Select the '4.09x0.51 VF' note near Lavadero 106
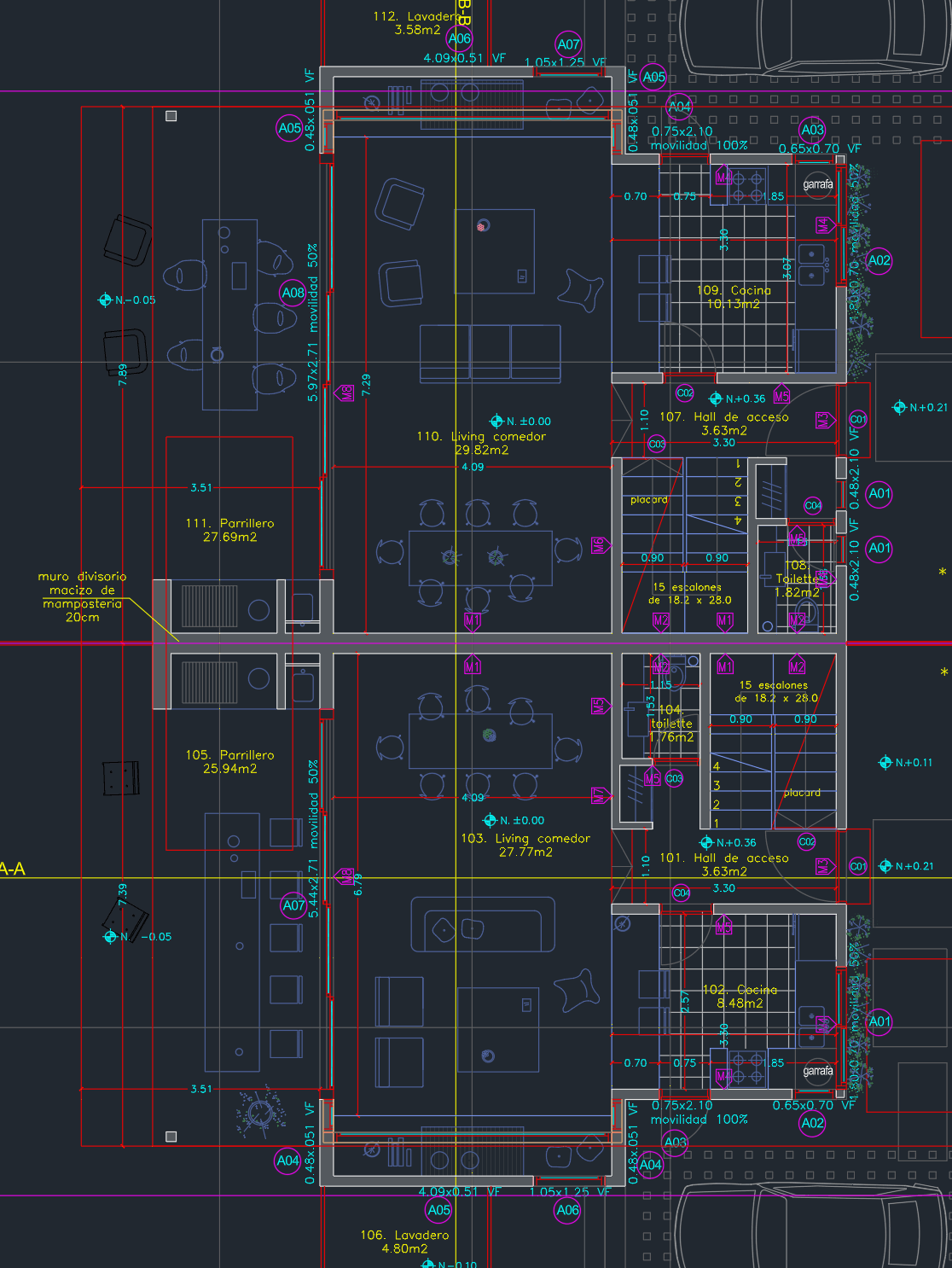This screenshot has width=952, height=1268. (x=460, y=1191)
